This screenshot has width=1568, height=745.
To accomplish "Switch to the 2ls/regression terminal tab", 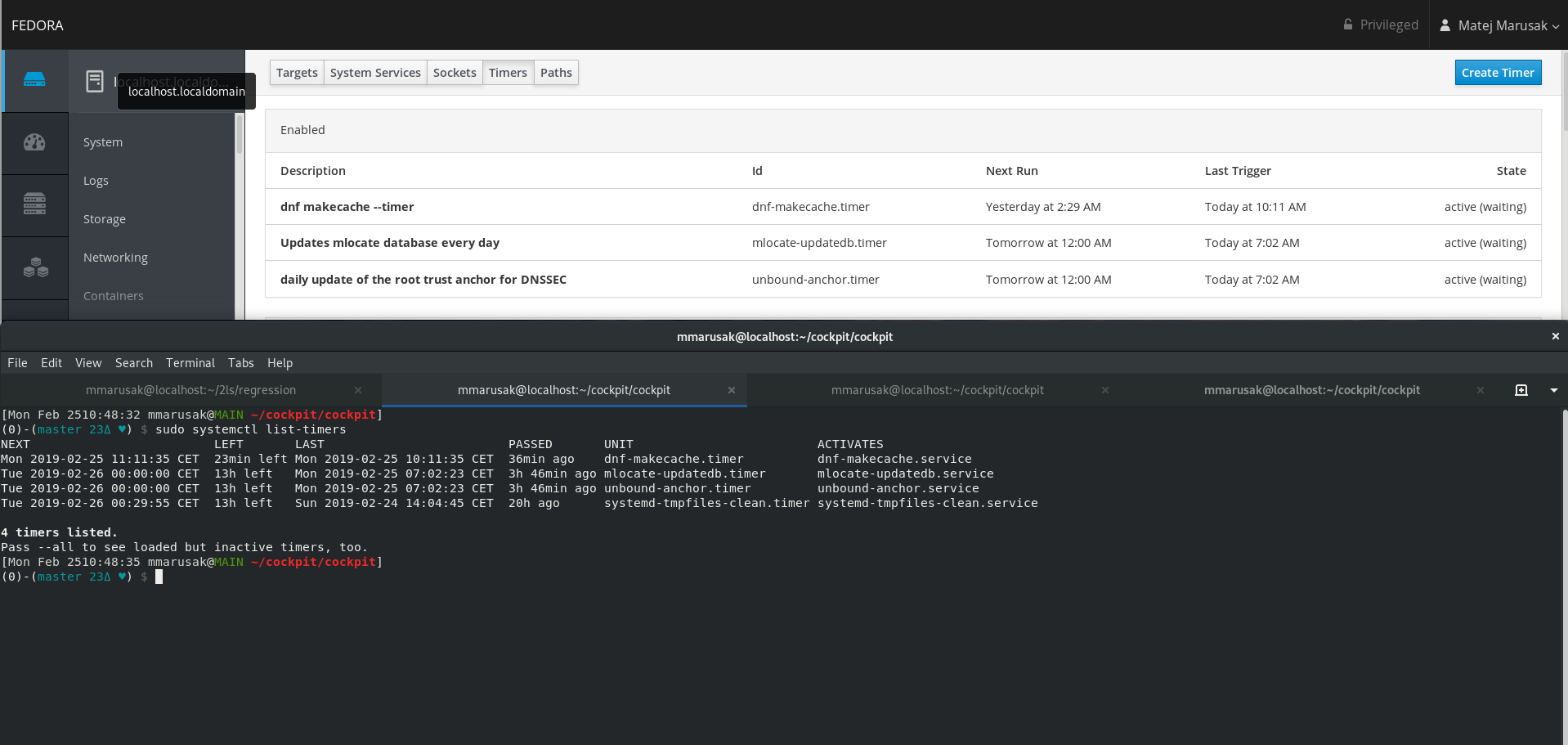I will click(x=190, y=390).
